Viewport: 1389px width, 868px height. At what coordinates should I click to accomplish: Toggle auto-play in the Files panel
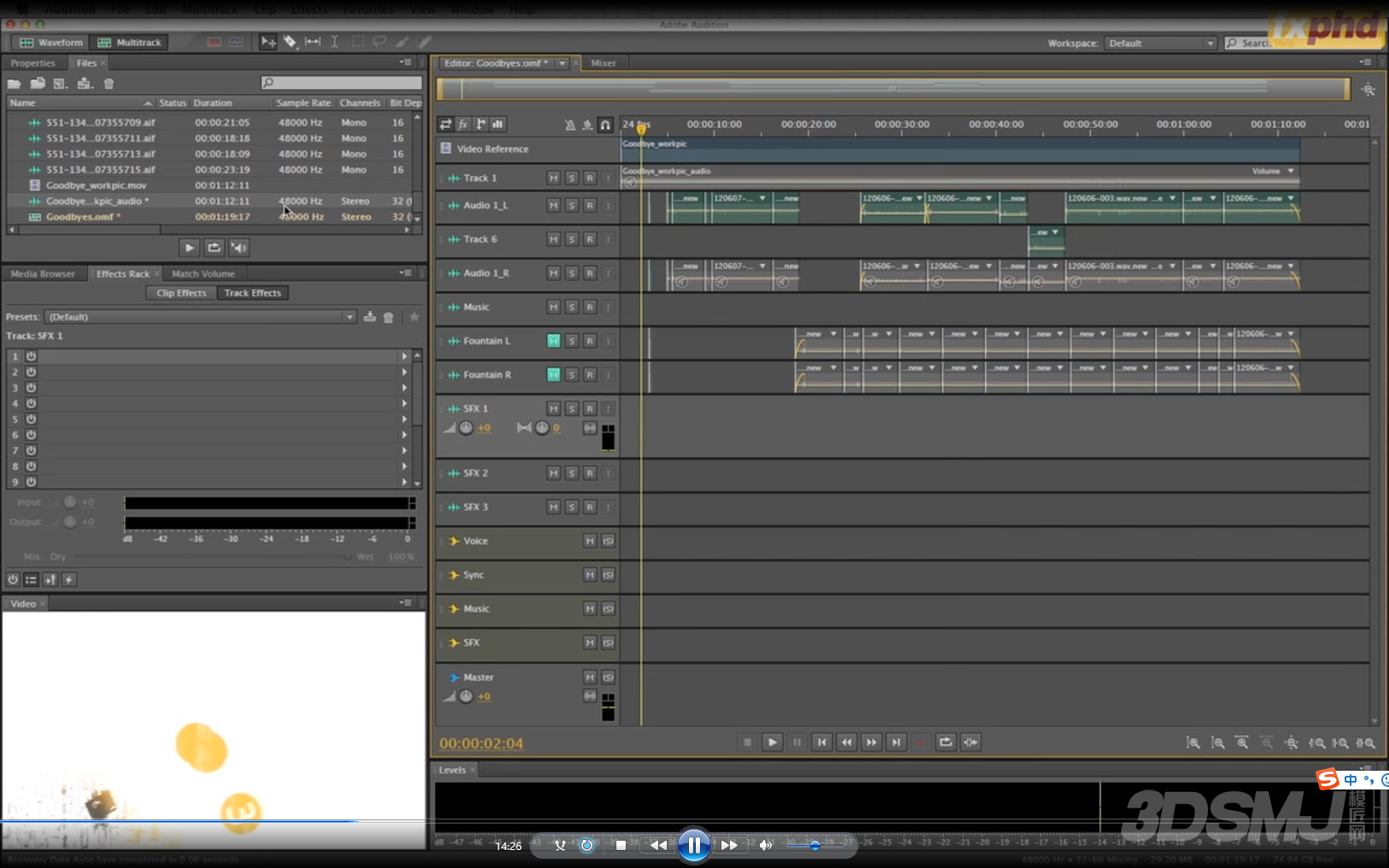point(239,248)
